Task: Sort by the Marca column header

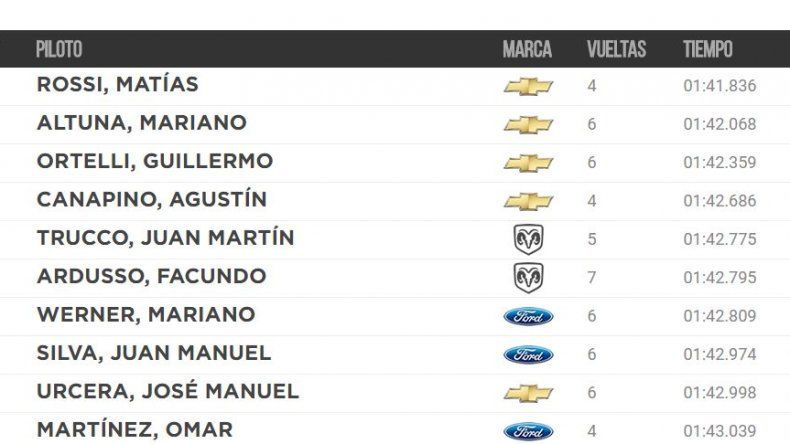Action: pos(528,49)
